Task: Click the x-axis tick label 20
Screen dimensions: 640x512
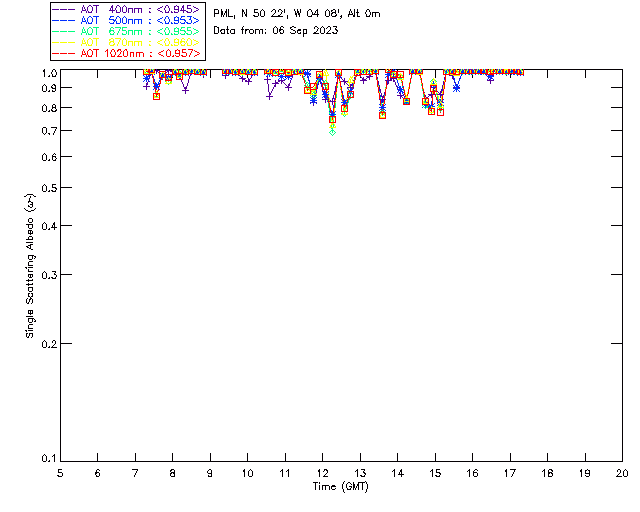Action: [622, 473]
